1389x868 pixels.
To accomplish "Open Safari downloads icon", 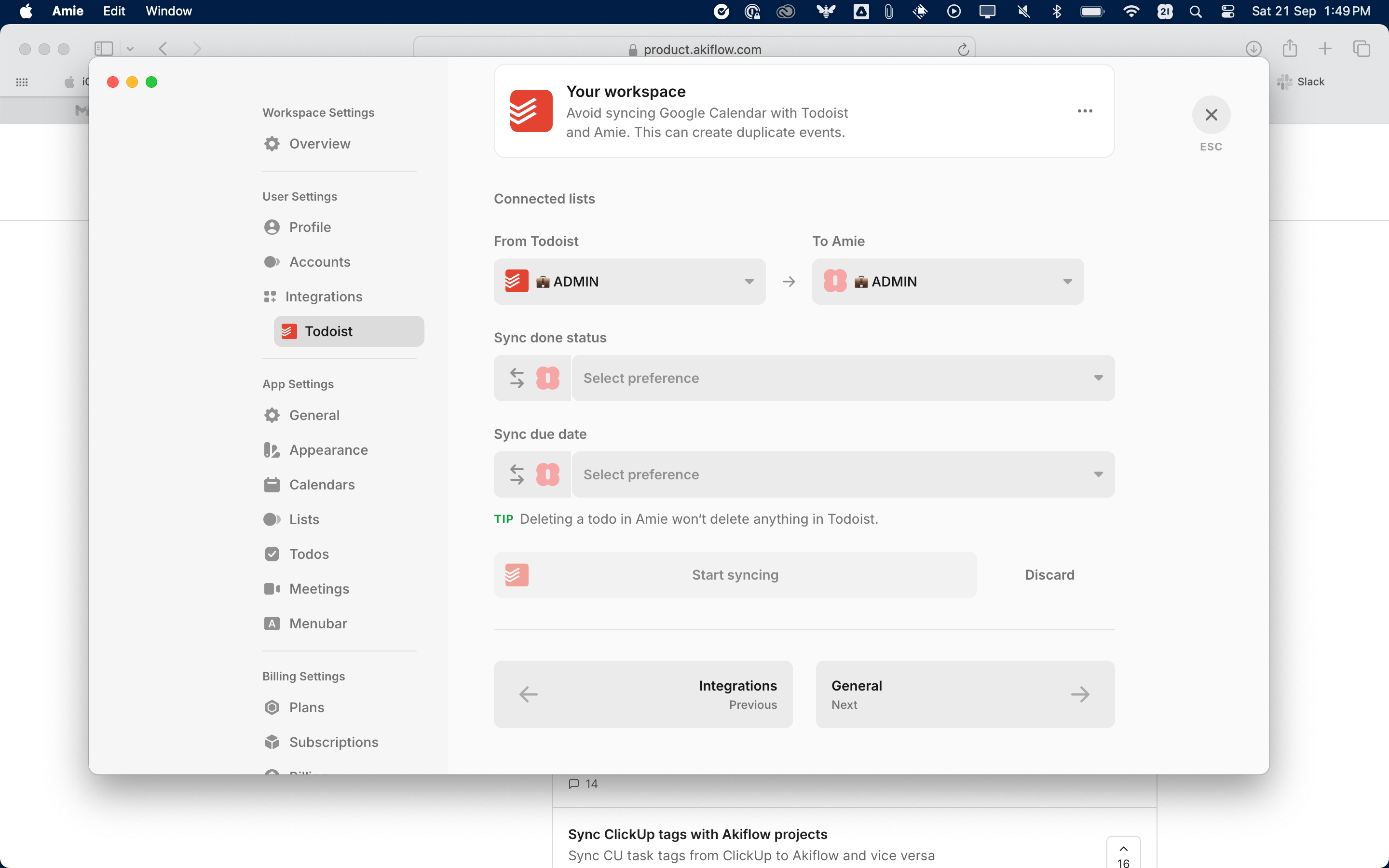I will 1253,49.
